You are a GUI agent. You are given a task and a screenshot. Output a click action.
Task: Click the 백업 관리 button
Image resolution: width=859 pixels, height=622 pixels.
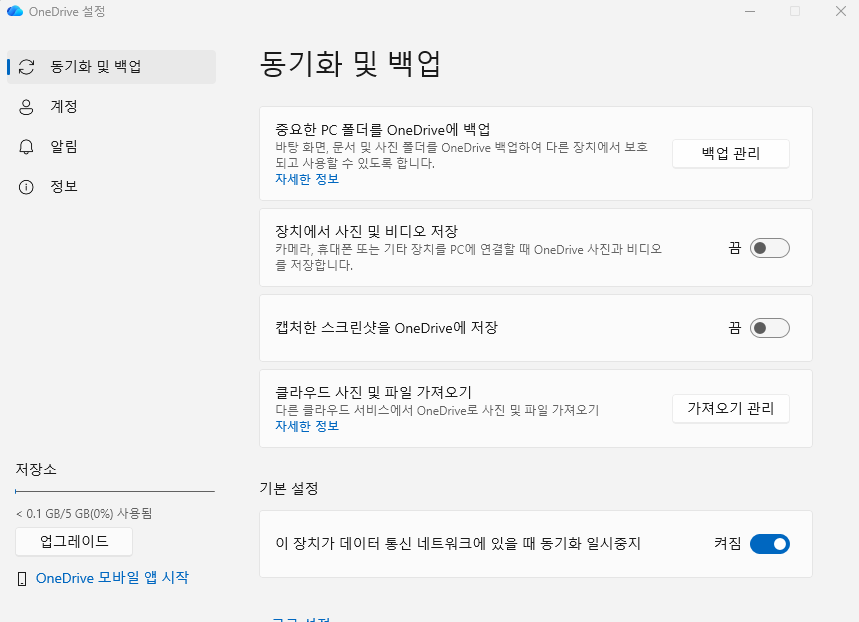point(731,153)
